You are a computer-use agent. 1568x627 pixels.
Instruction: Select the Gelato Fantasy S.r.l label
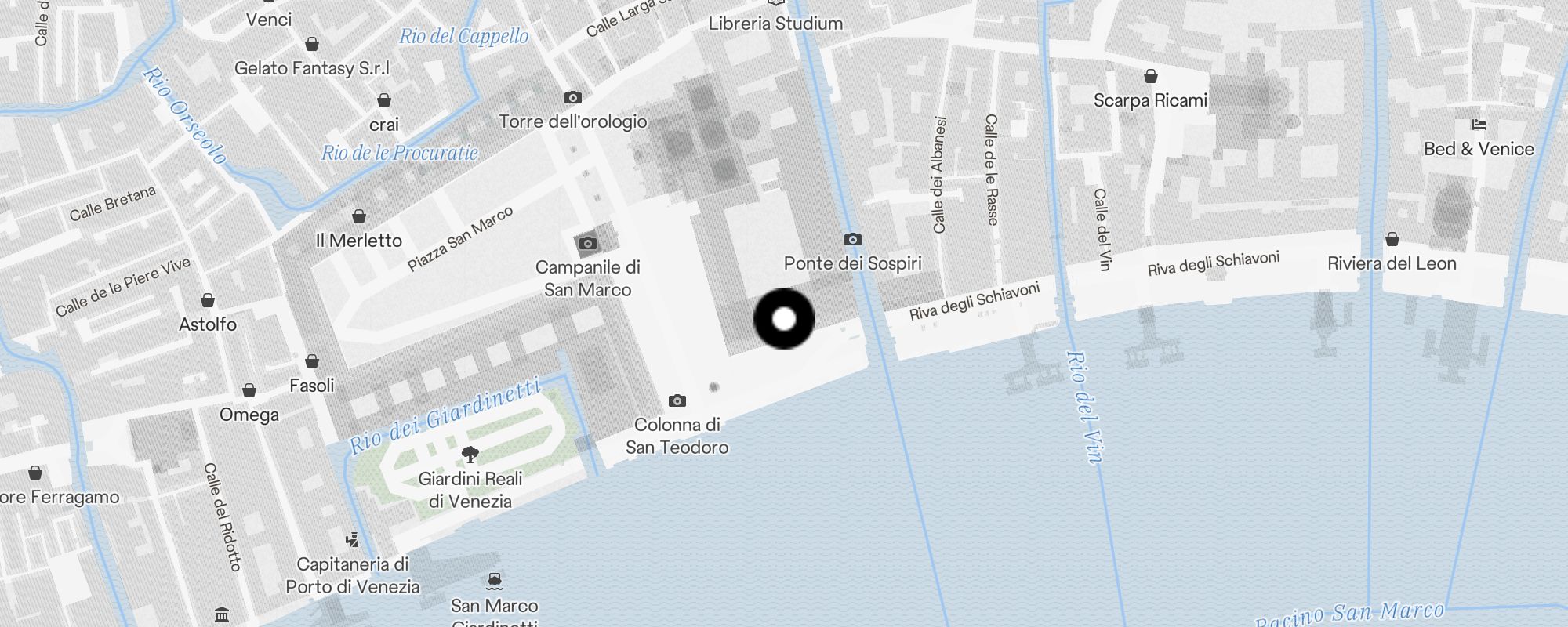pos(312,68)
